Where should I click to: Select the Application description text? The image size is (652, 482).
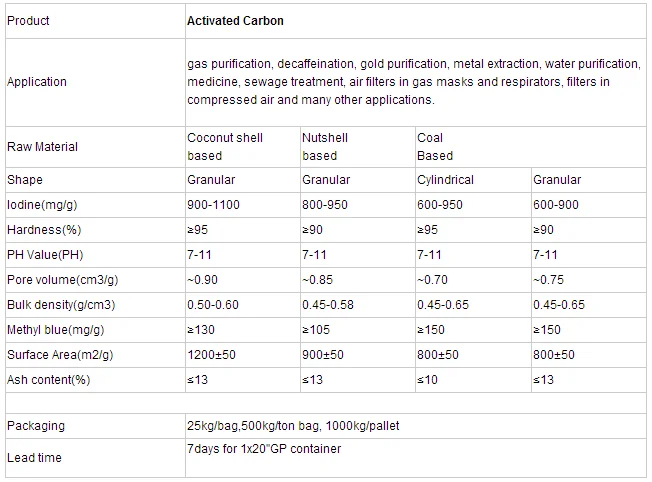[x=412, y=82]
